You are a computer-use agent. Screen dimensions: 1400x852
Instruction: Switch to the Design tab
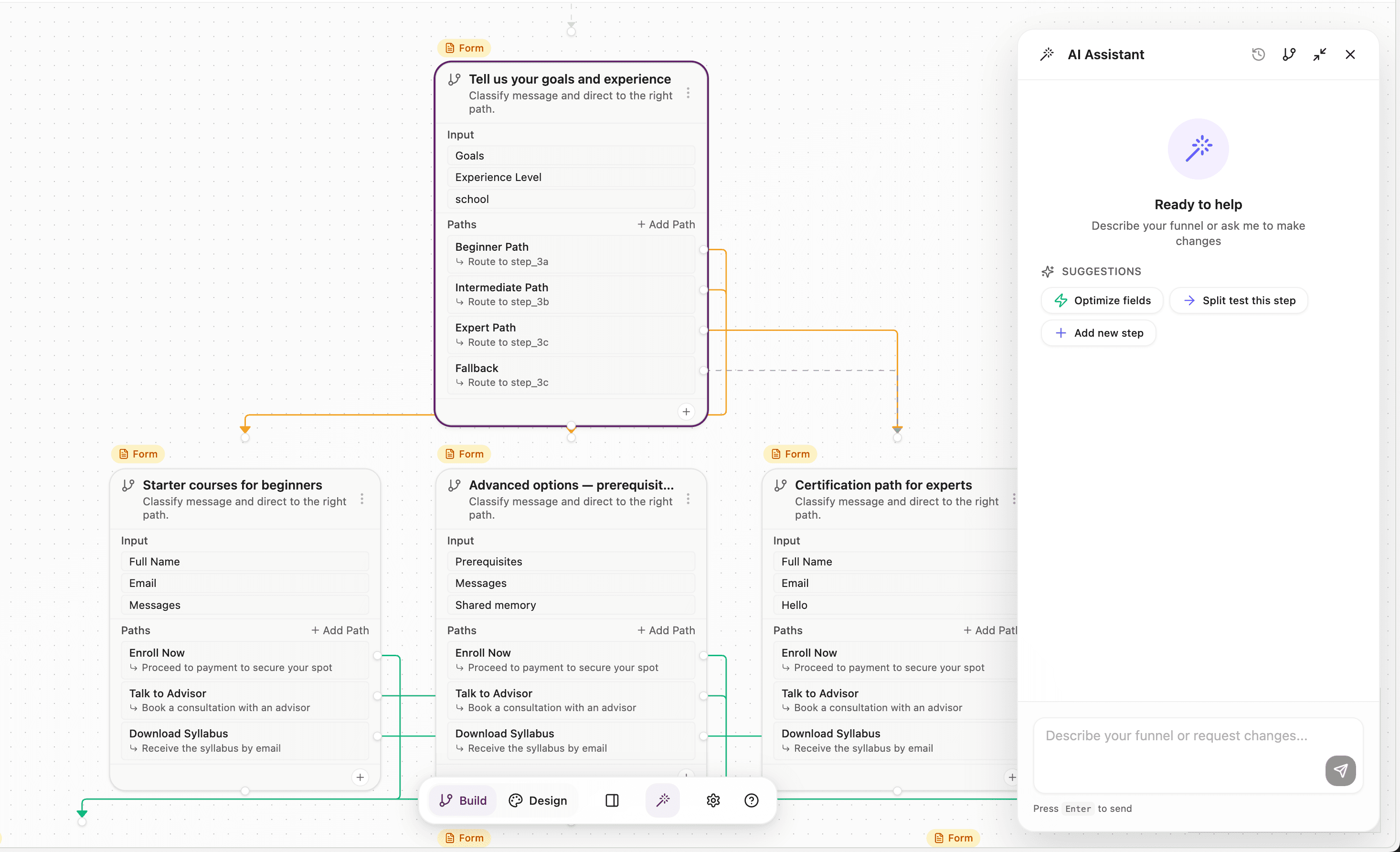click(538, 800)
